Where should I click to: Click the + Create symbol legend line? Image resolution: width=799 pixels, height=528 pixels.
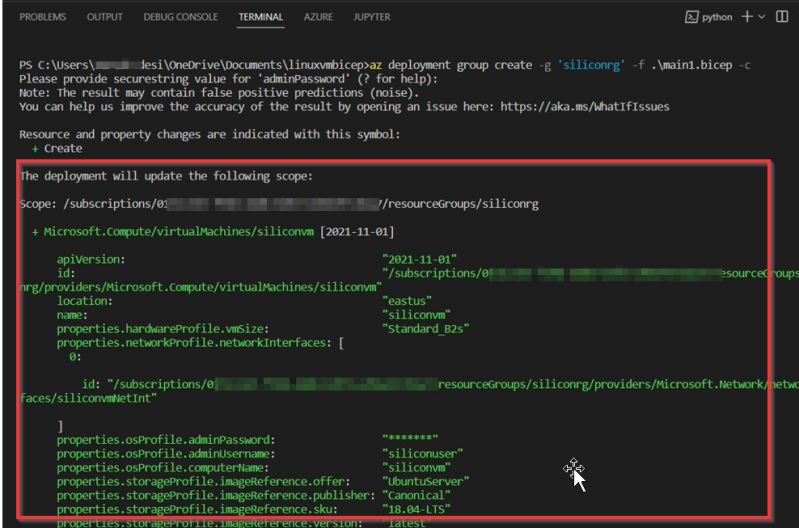click(x=57, y=148)
